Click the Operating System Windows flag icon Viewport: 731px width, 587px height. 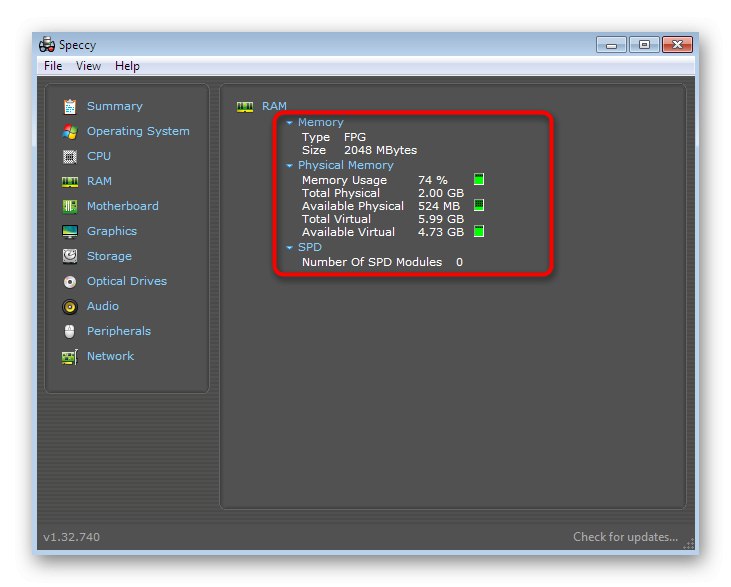point(70,132)
